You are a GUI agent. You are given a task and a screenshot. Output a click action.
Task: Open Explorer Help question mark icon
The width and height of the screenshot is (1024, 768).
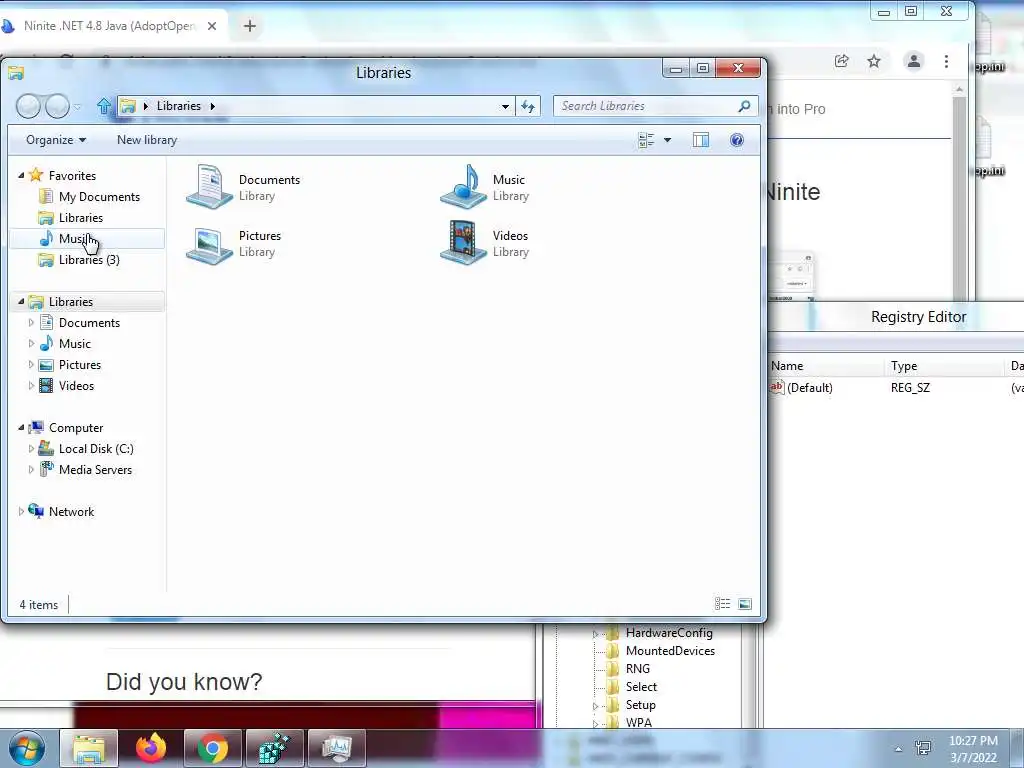(x=737, y=140)
